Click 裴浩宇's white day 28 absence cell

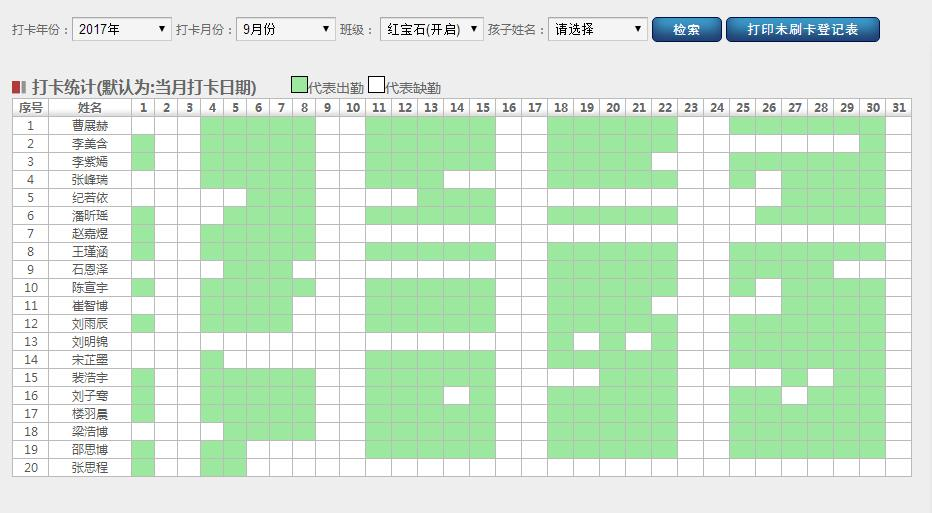point(821,377)
